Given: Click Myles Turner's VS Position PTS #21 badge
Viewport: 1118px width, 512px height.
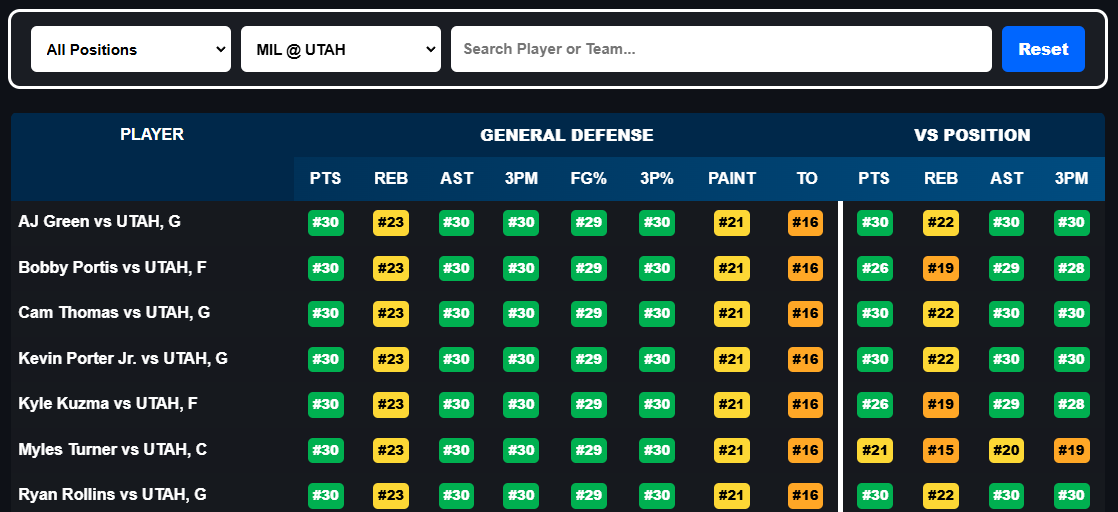Looking at the screenshot, I should tap(874, 450).
